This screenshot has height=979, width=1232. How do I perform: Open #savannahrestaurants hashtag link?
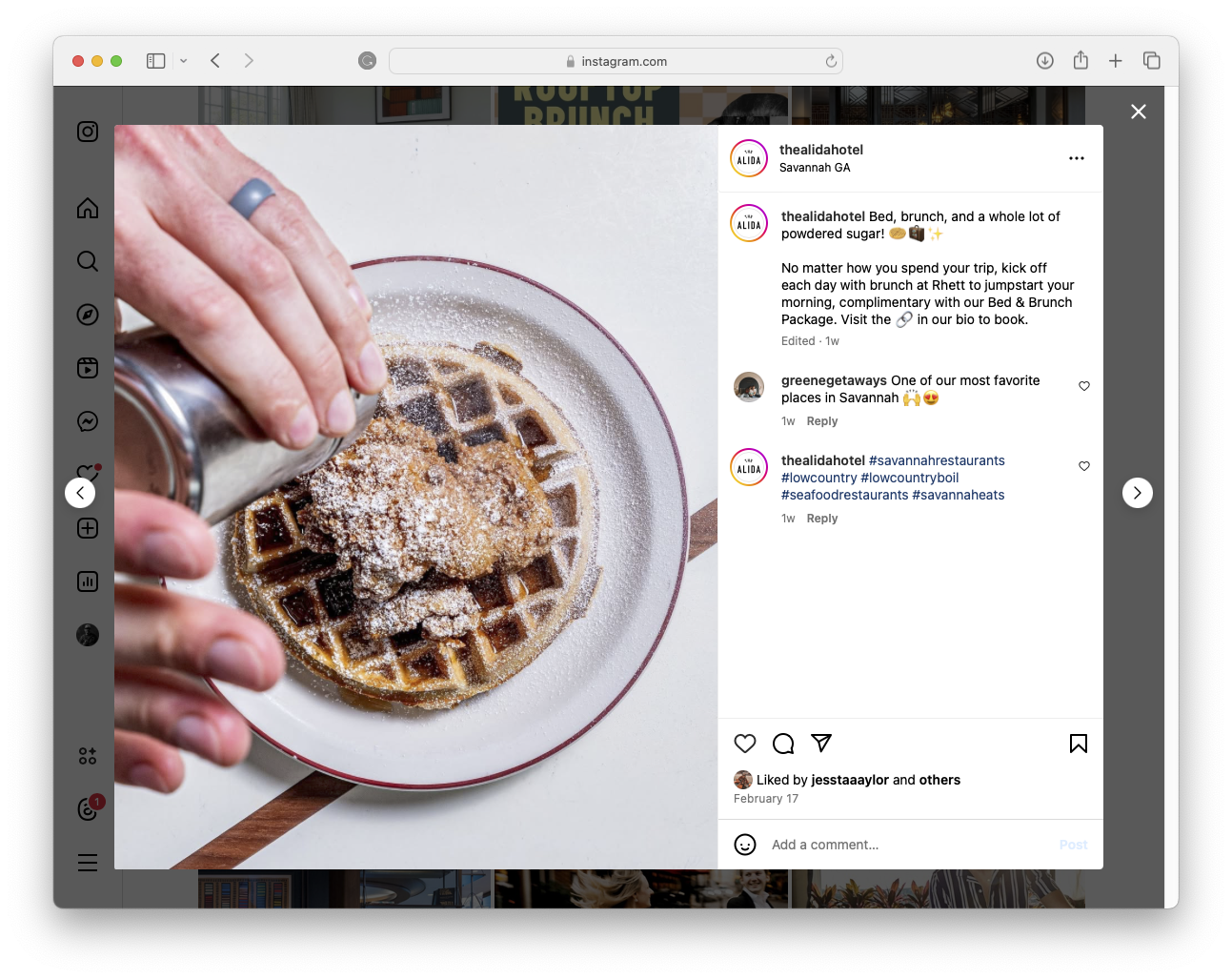pyautogui.click(x=937, y=460)
